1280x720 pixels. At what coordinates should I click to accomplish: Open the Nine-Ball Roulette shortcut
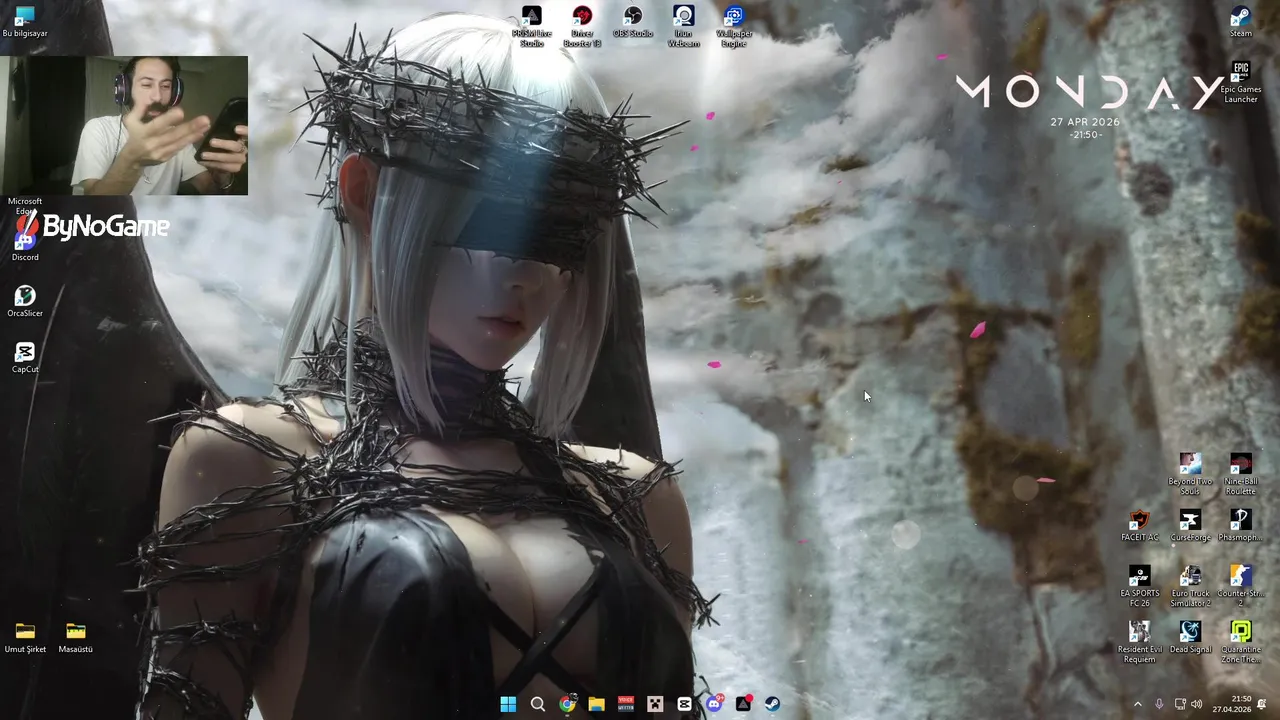(x=1241, y=474)
